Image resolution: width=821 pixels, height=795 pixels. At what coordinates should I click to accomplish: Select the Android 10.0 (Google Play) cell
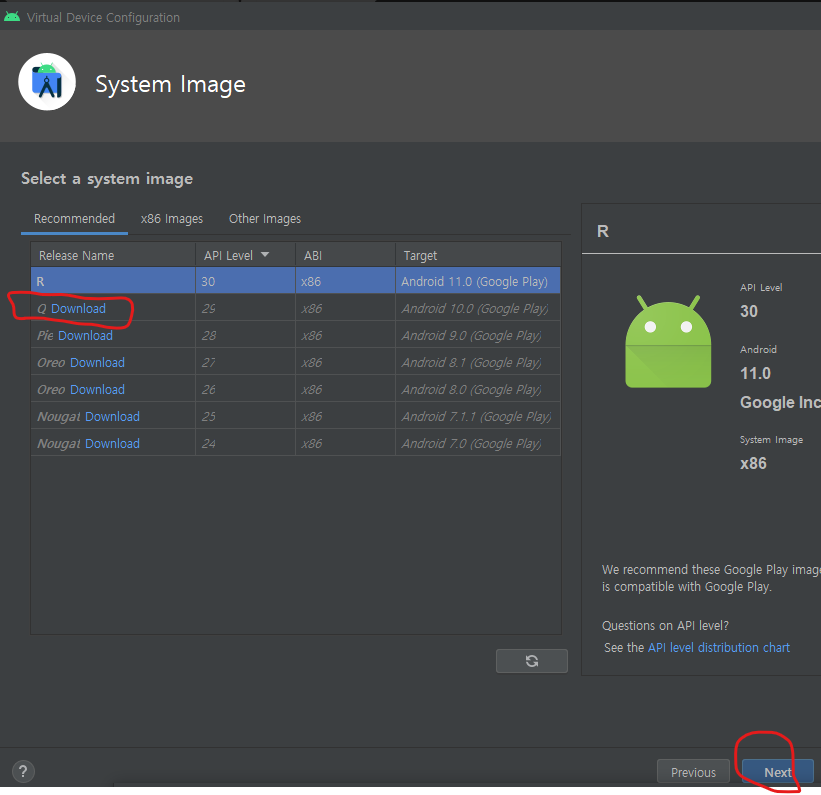[x=478, y=308]
